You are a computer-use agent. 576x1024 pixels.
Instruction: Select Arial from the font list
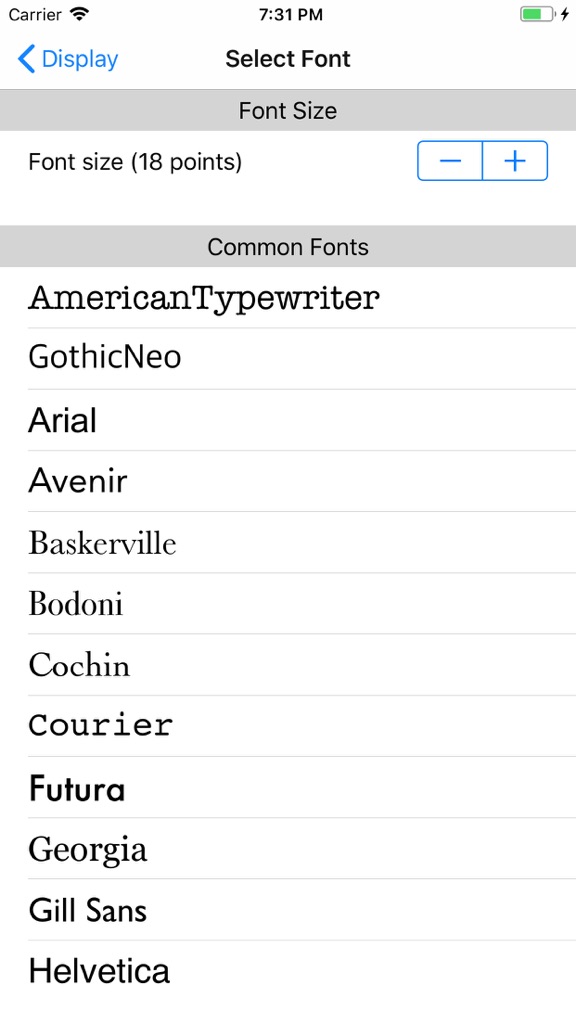[288, 420]
